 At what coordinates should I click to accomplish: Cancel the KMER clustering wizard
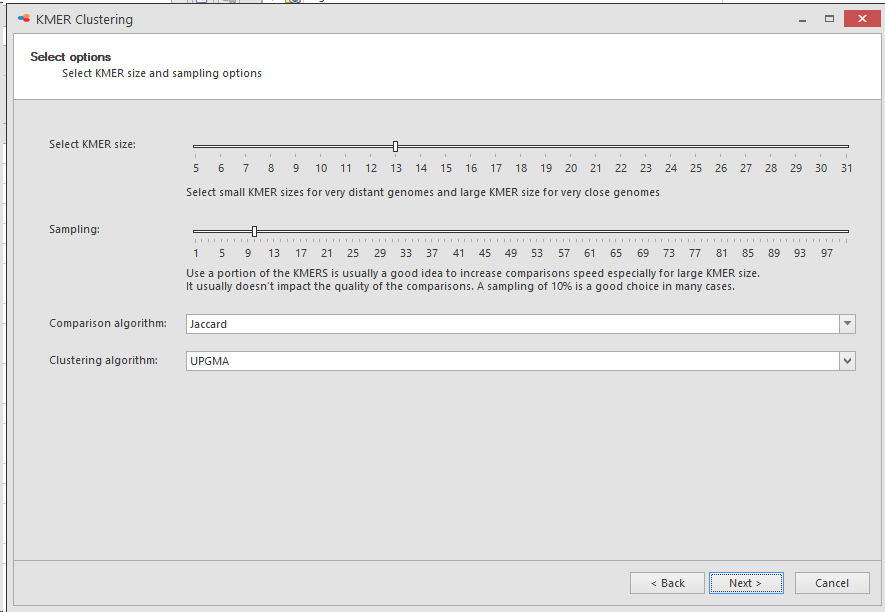pyautogui.click(x=832, y=583)
